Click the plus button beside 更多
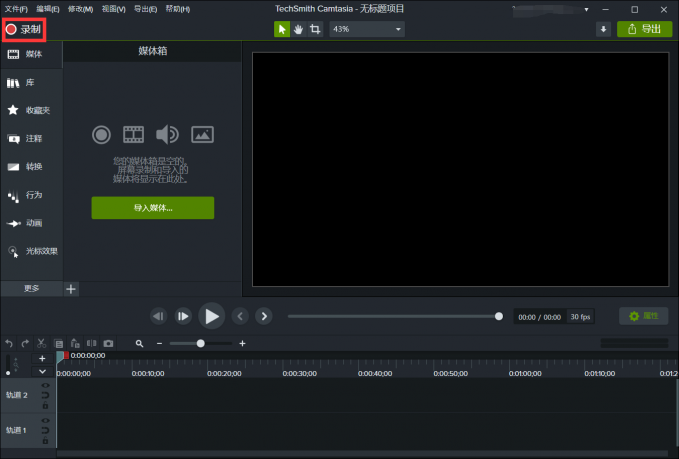Image resolution: width=679 pixels, height=459 pixels. [71, 289]
